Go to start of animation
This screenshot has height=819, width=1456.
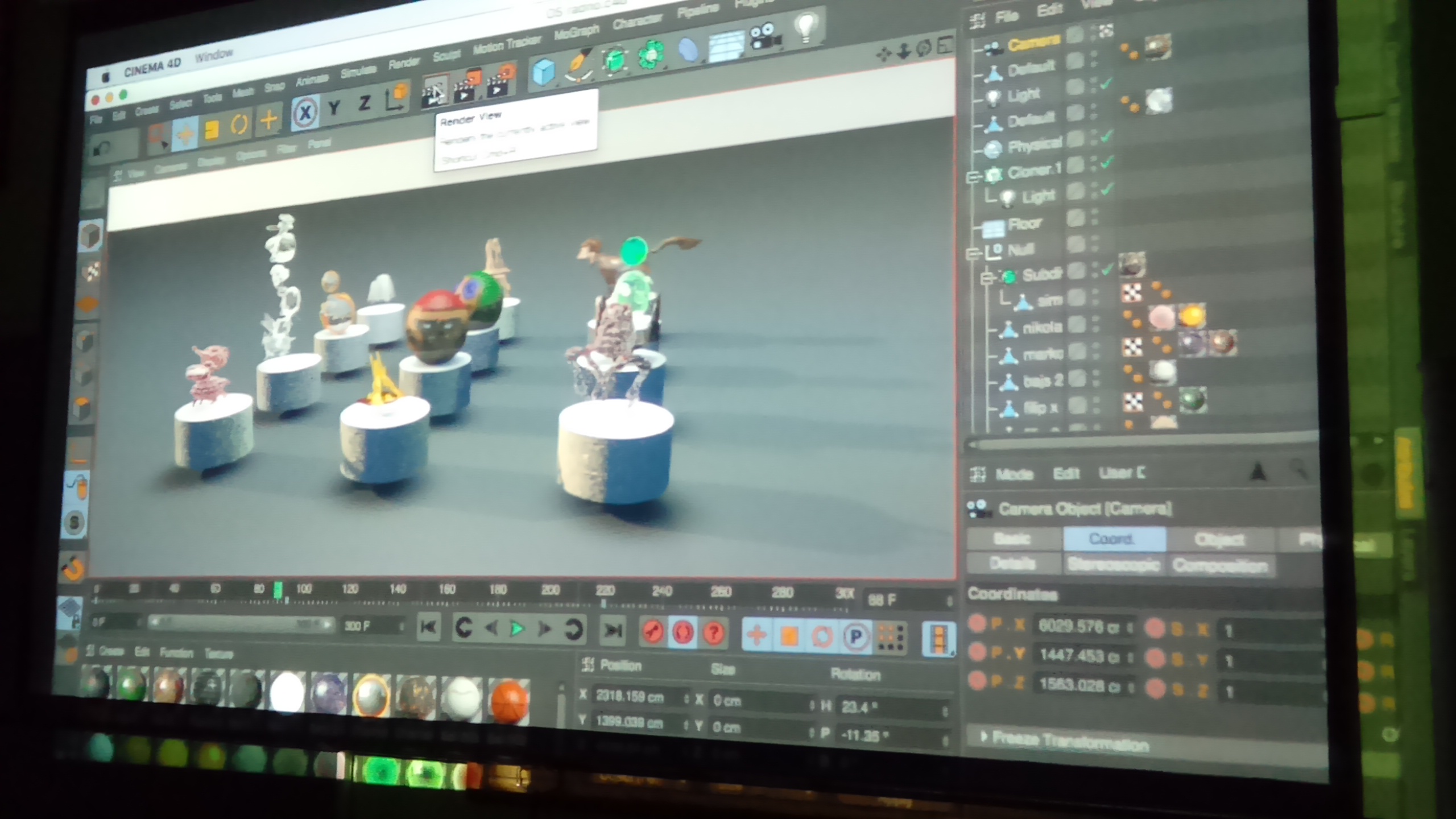click(429, 627)
